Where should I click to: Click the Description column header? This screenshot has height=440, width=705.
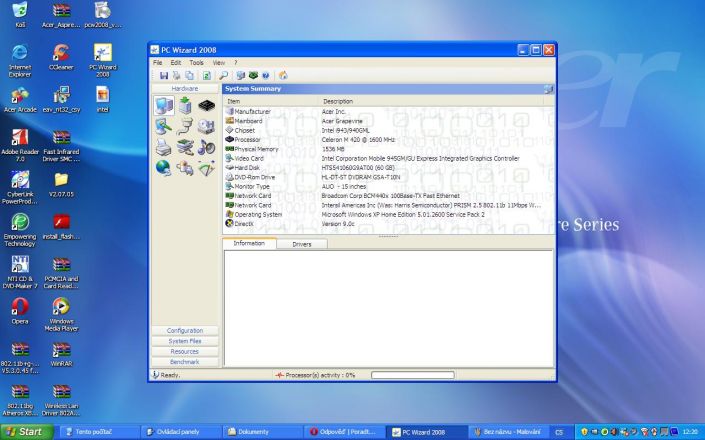[431, 101]
